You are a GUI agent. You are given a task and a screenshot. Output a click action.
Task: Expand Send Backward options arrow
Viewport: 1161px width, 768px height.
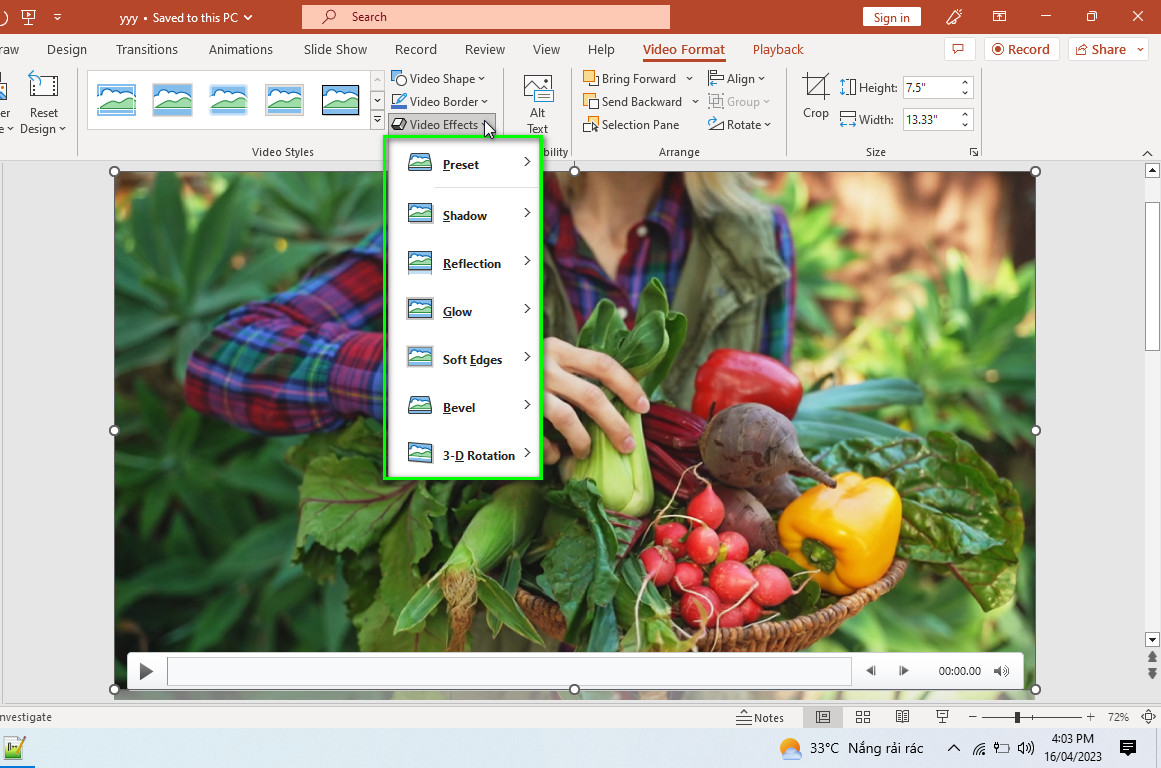[695, 101]
